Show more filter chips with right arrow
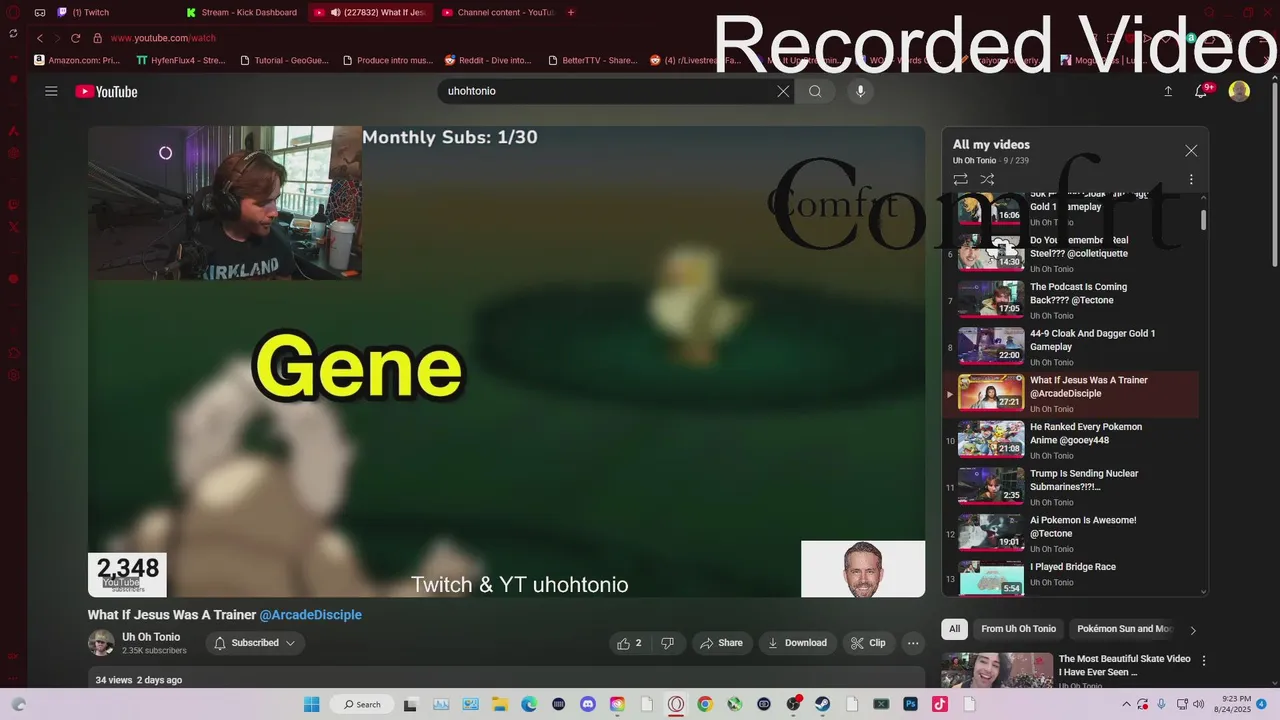Image resolution: width=1280 pixels, height=720 pixels. click(1192, 630)
